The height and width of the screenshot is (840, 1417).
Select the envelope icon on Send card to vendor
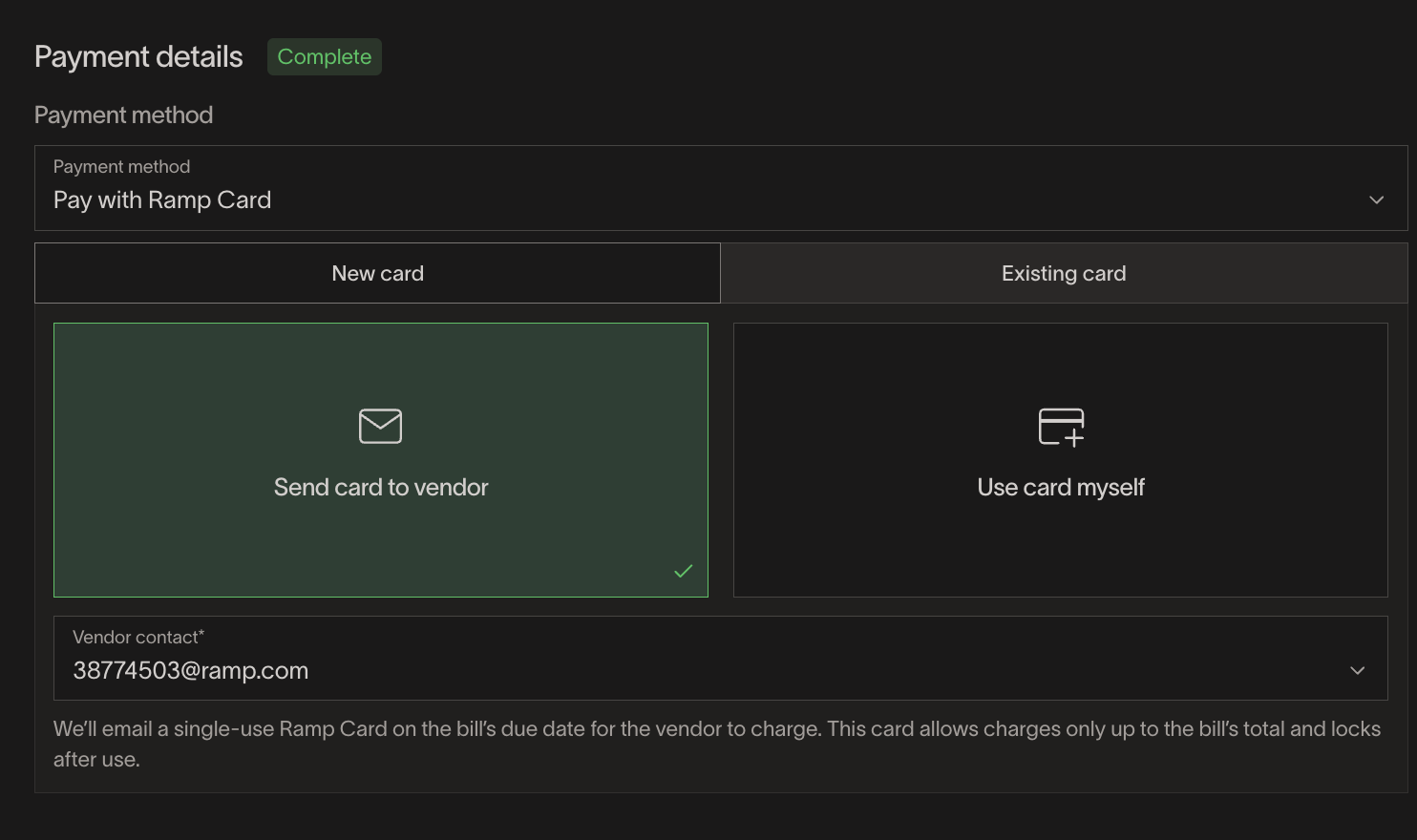click(x=380, y=426)
